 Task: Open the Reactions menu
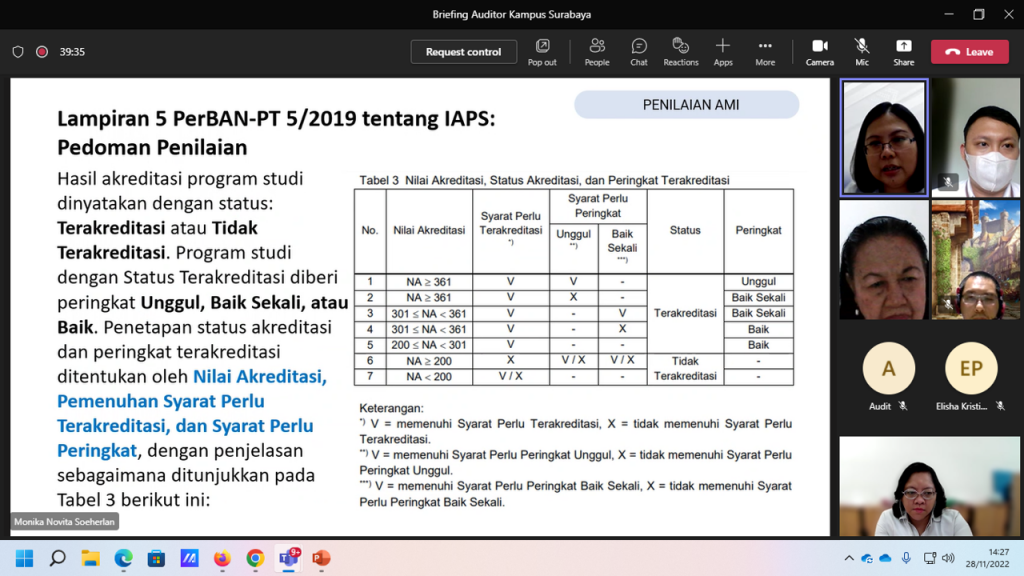click(x=680, y=52)
